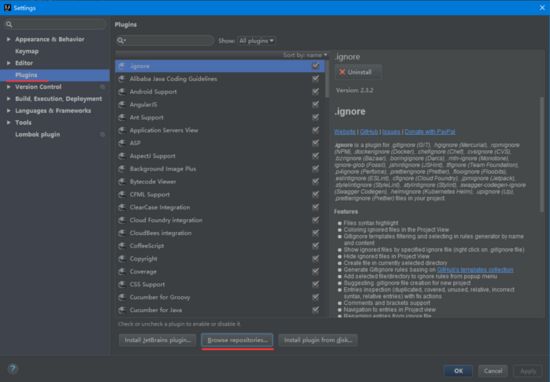Viewport: 550px width, 382px height.
Task: Disable the AngularJS plugin checkbox
Action: coord(315,105)
